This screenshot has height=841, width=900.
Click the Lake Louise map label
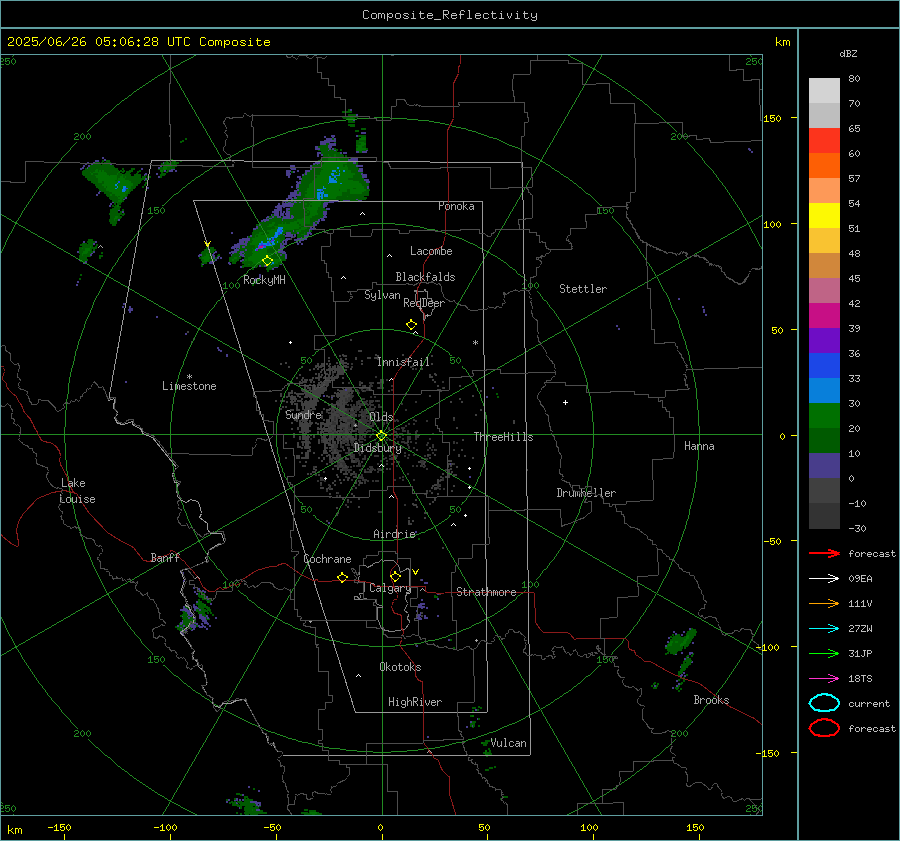77,491
